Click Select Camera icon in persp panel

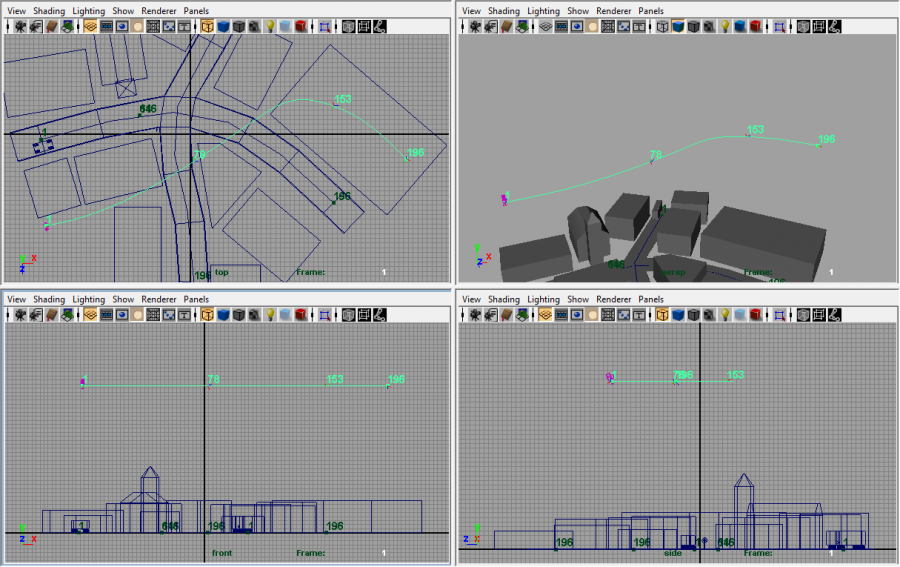coord(475,26)
